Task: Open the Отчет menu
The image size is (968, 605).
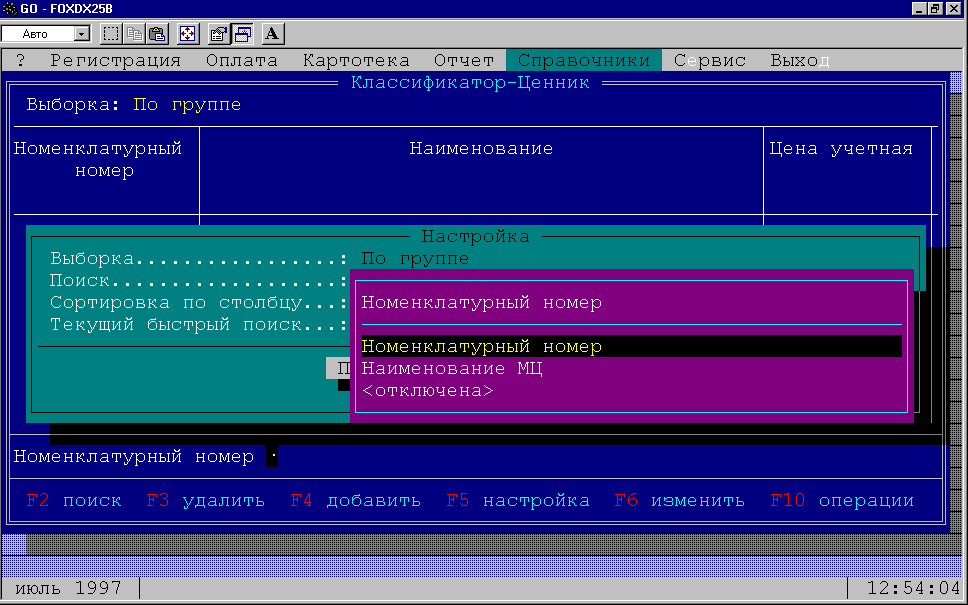Action: pyautogui.click(x=464, y=60)
